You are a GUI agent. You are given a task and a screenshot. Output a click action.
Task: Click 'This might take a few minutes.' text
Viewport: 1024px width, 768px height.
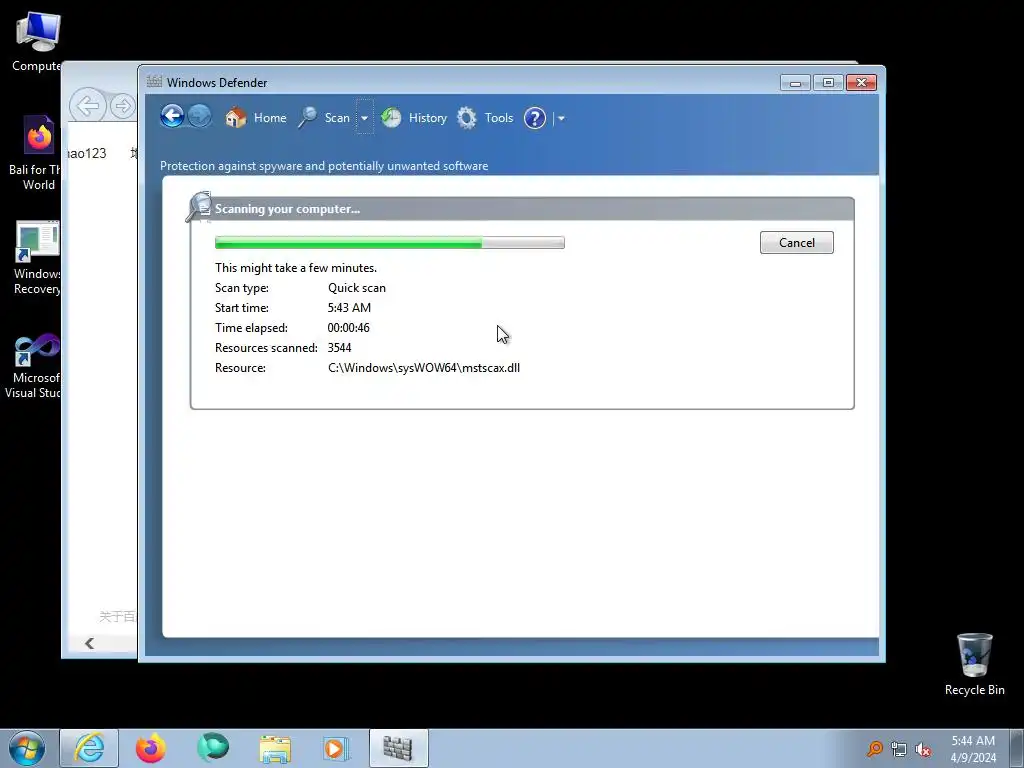pyautogui.click(x=296, y=268)
